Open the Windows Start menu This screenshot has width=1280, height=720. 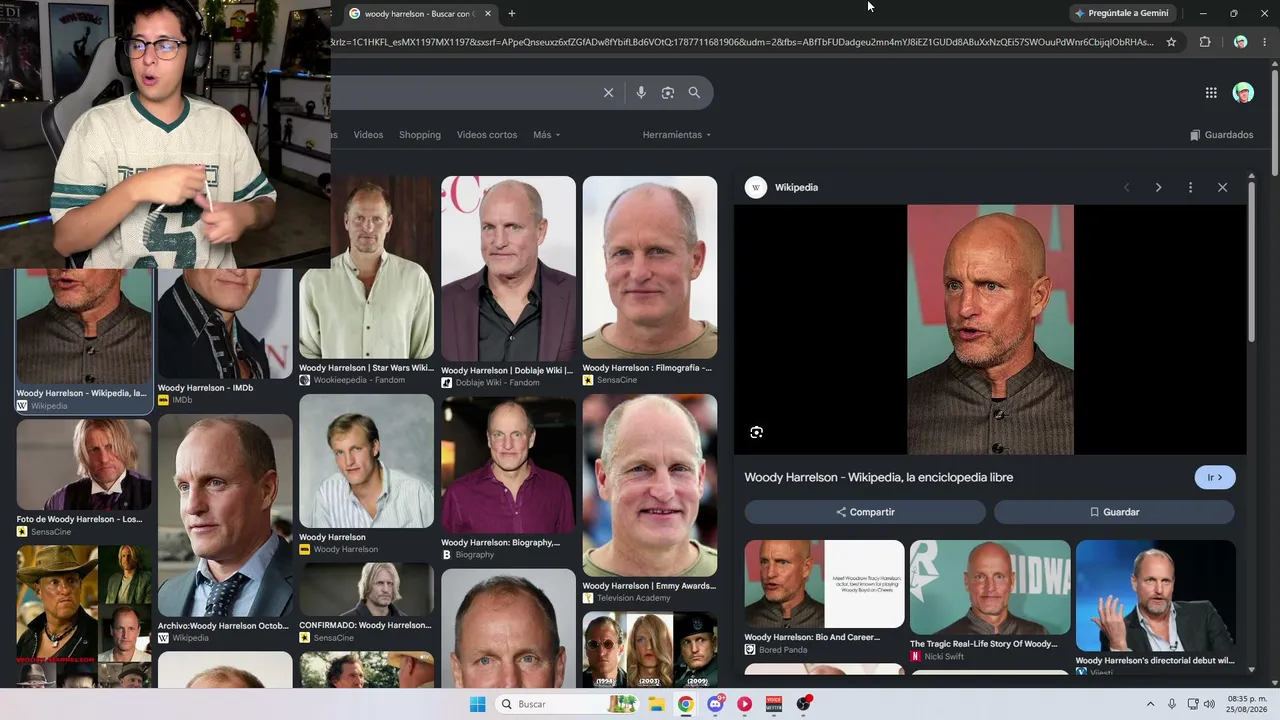point(477,704)
